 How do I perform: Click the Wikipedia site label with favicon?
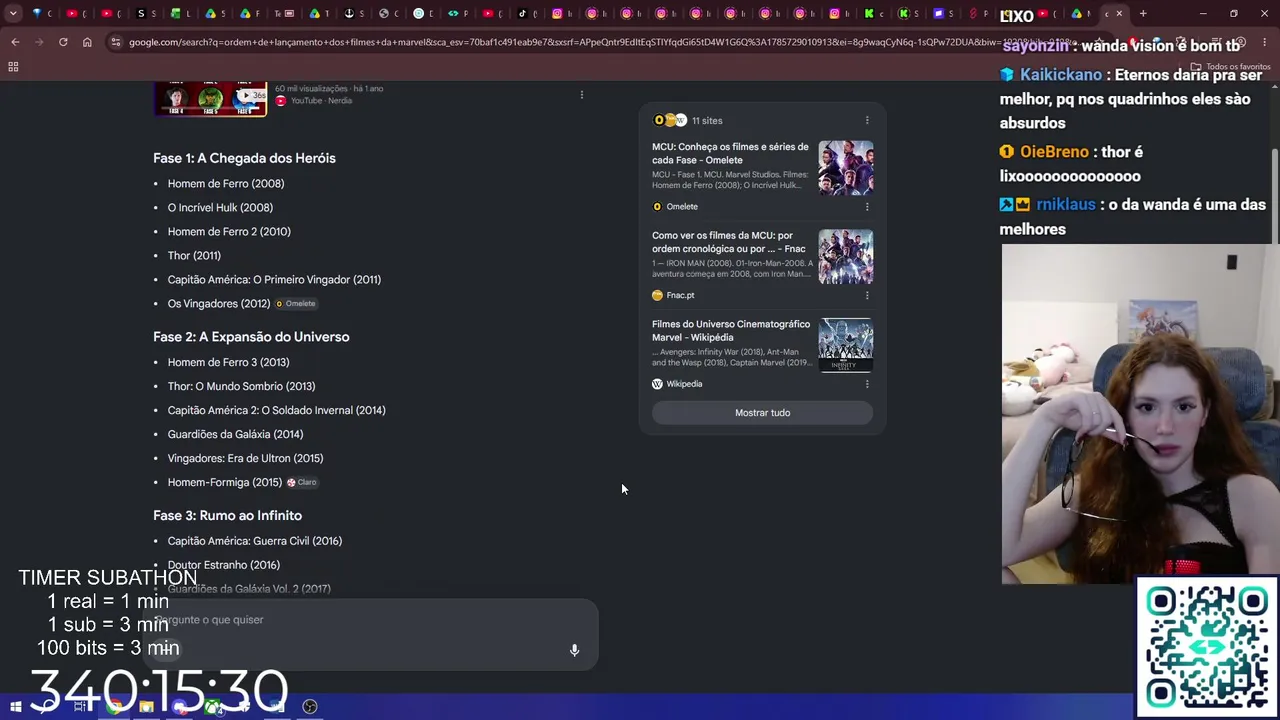(x=677, y=384)
